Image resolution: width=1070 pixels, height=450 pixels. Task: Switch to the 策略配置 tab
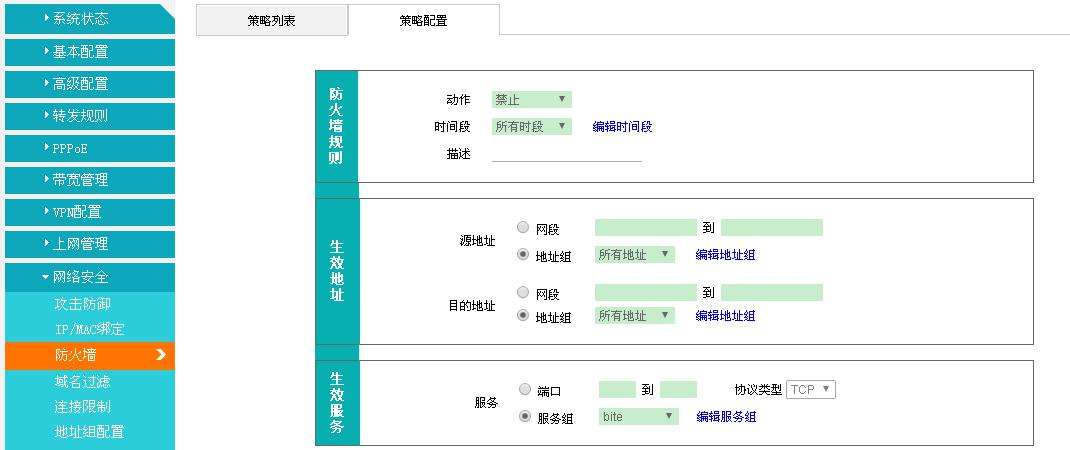(x=423, y=20)
